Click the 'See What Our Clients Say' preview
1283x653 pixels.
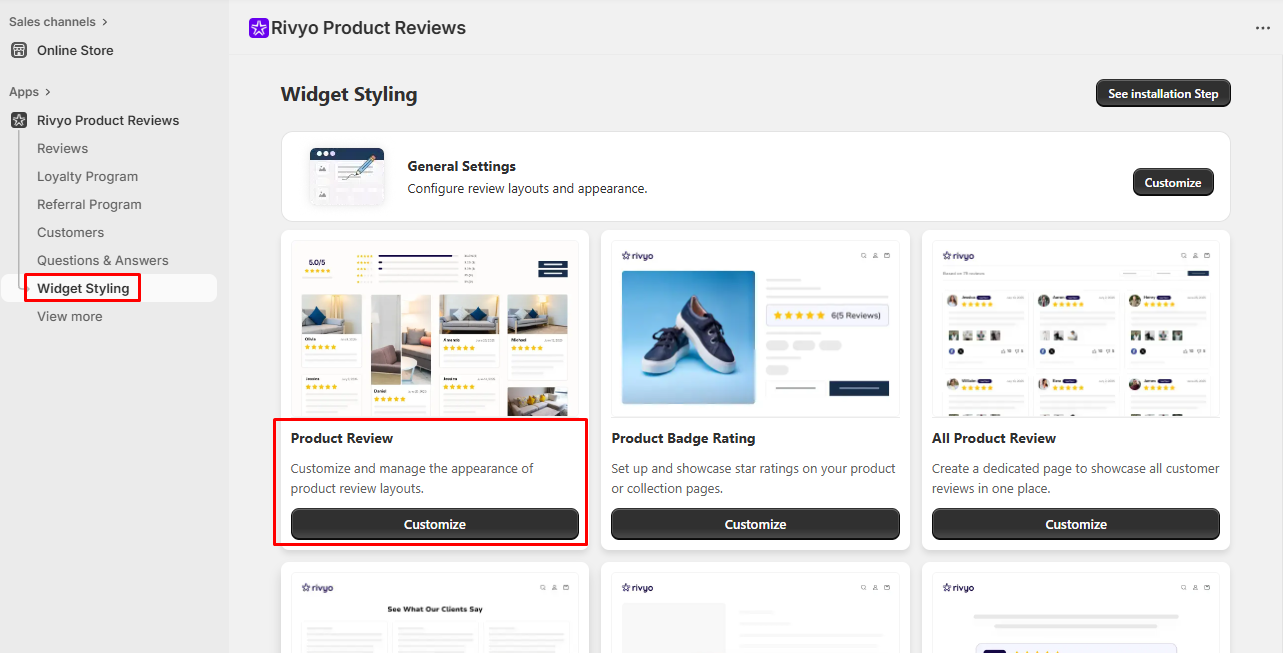(x=435, y=612)
